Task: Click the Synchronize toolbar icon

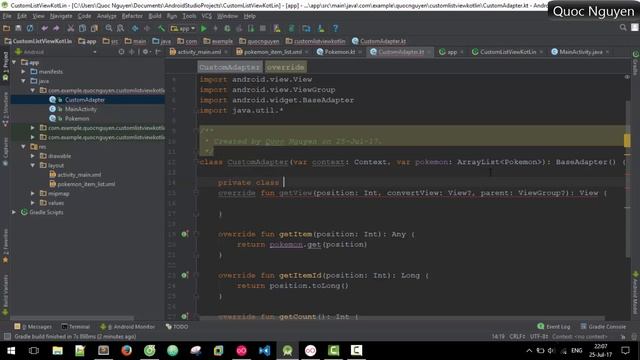Action: pos(30,28)
